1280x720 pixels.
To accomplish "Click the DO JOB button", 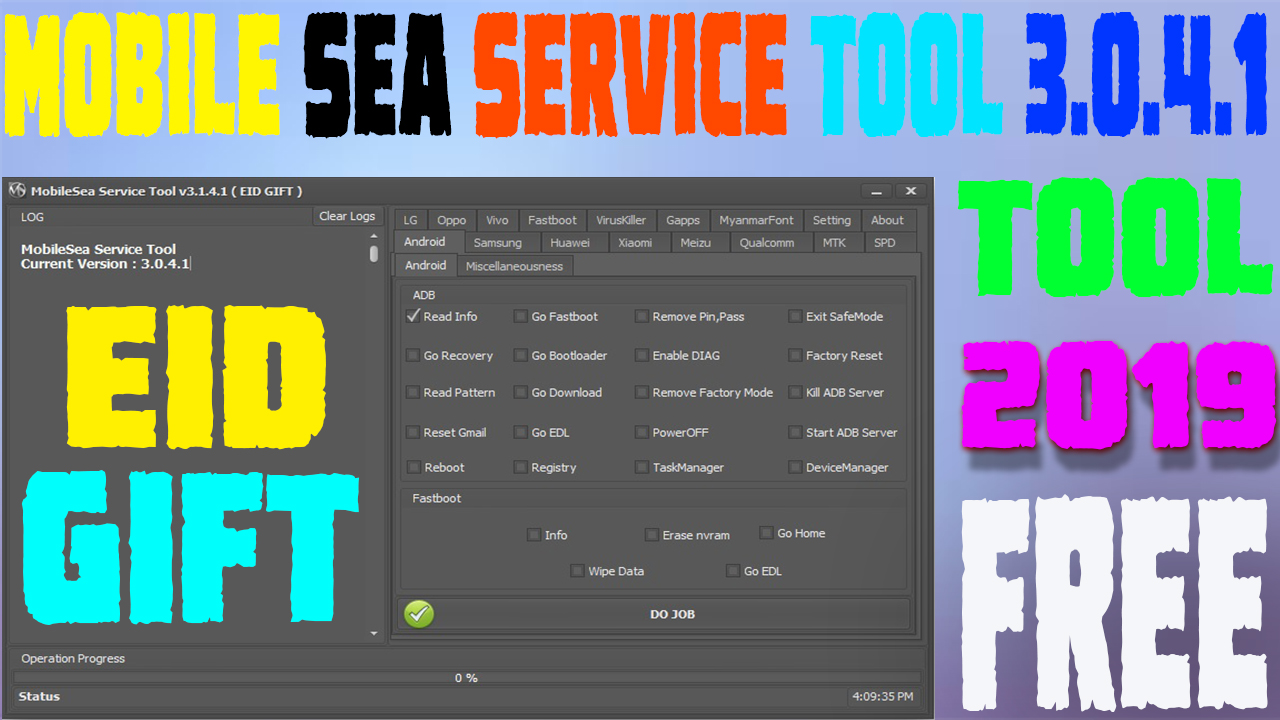I will [655, 614].
